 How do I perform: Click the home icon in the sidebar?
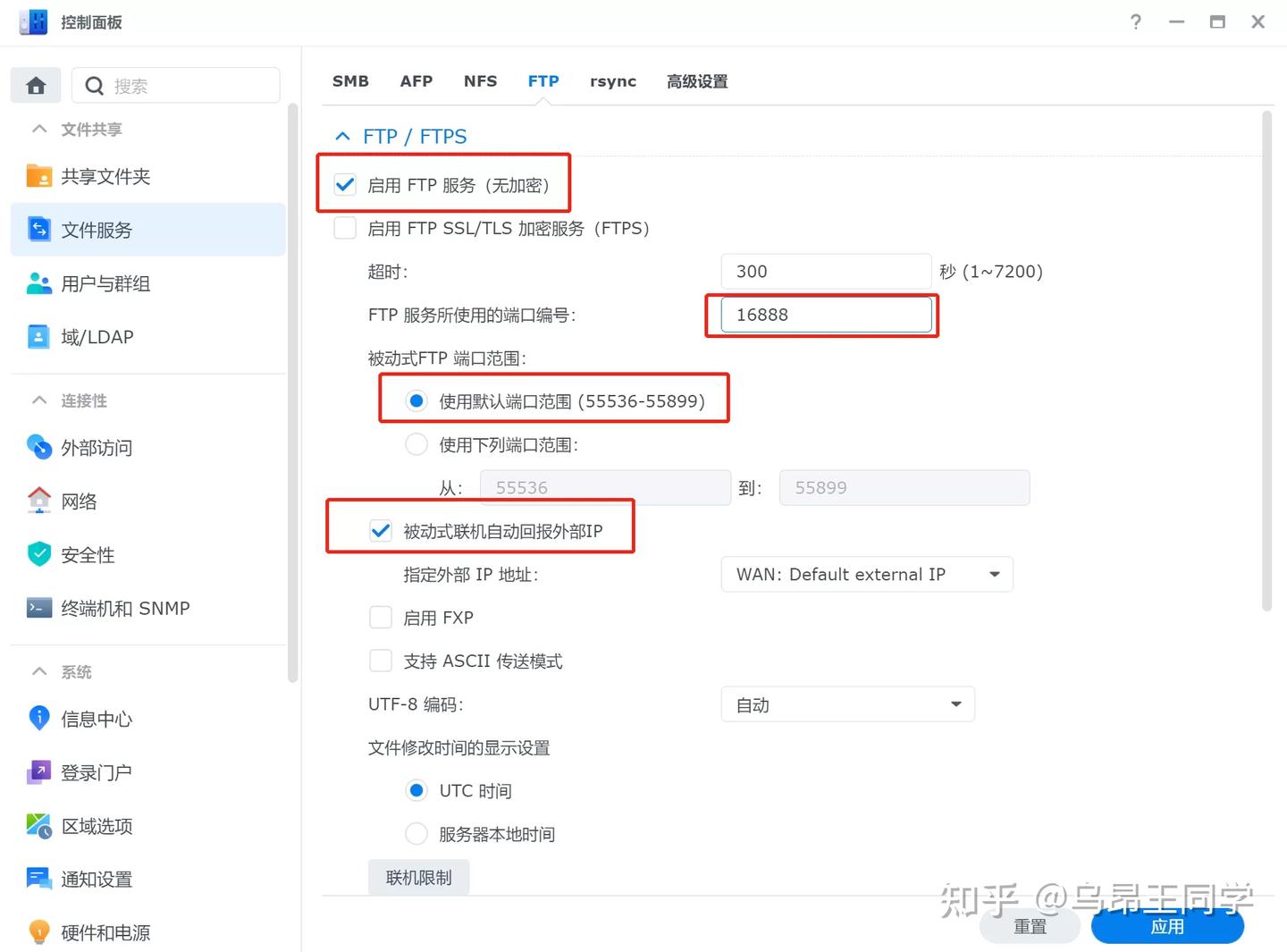[x=36, y=86]
